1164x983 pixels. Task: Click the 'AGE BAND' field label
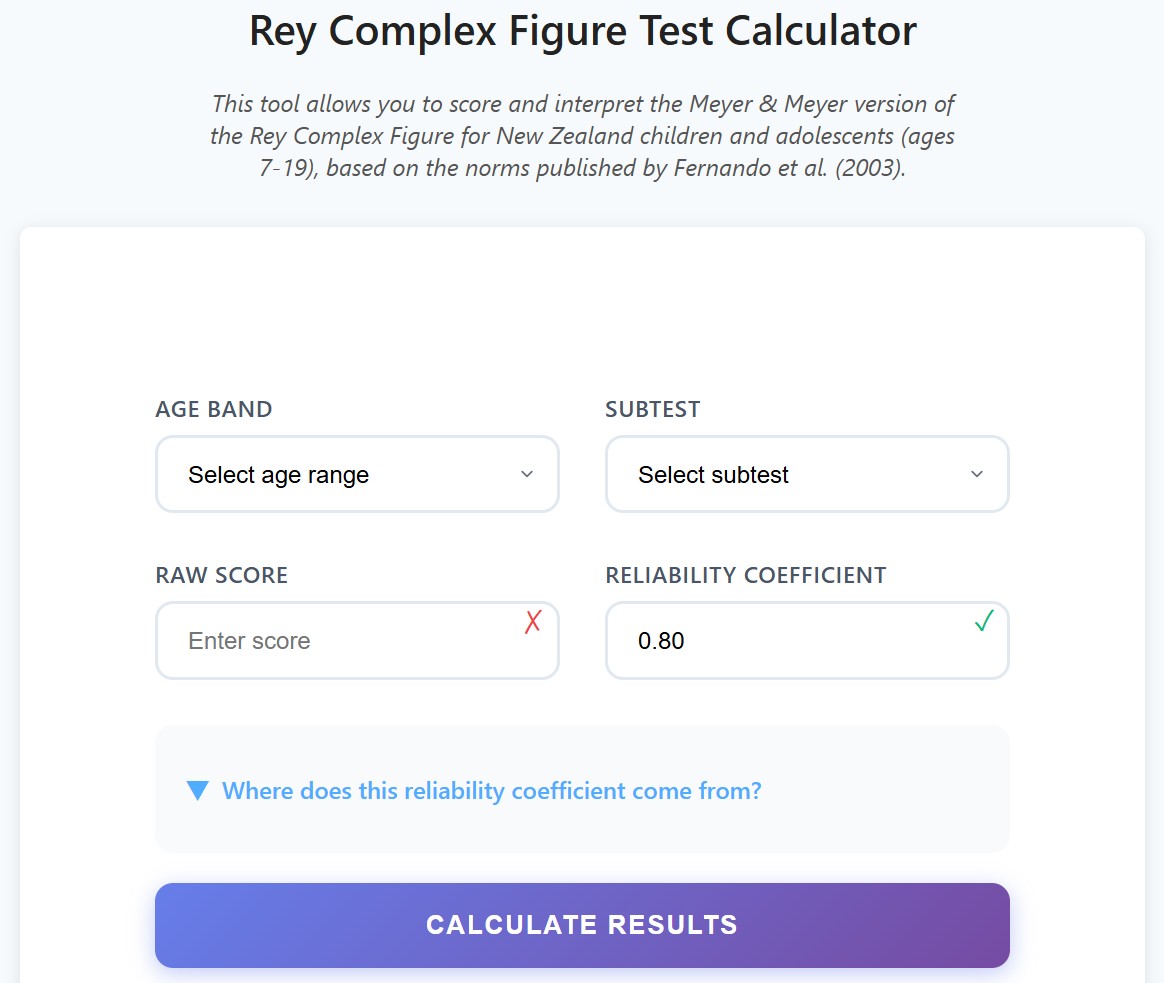214,409
